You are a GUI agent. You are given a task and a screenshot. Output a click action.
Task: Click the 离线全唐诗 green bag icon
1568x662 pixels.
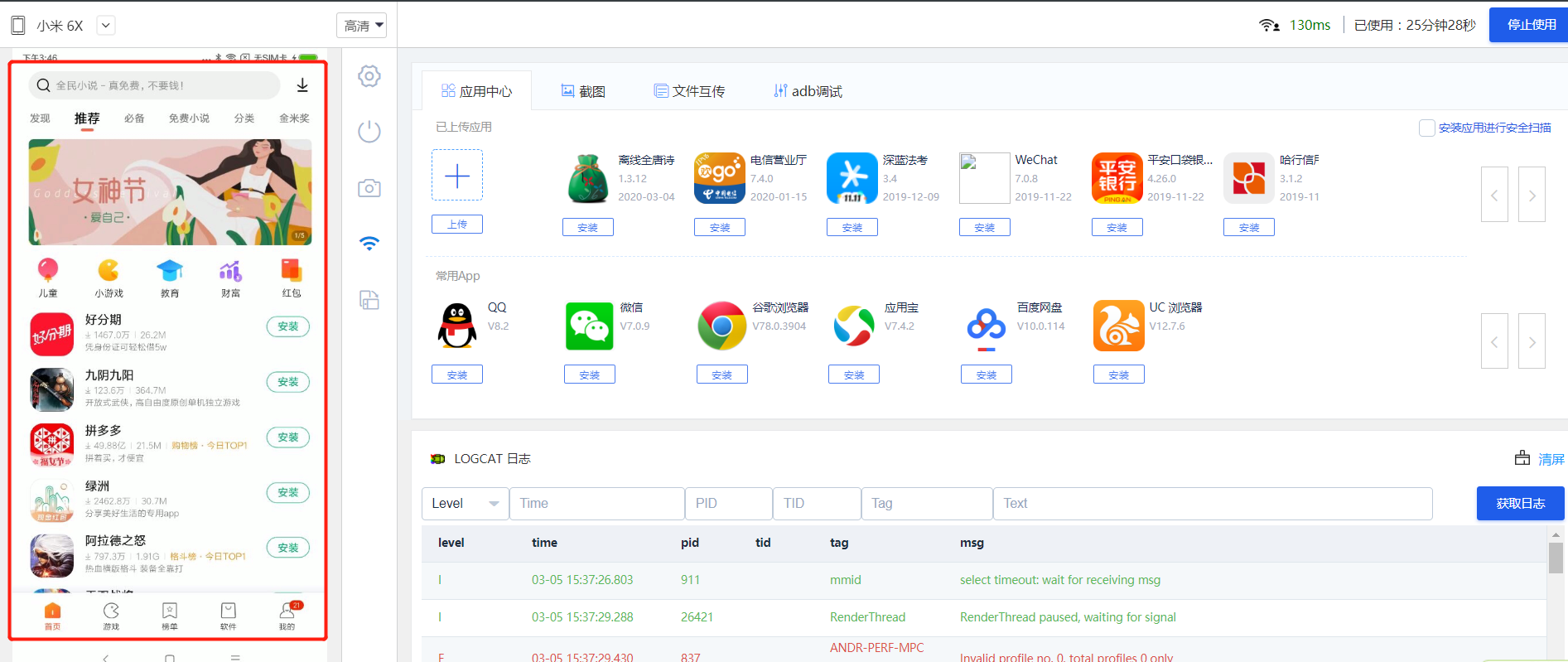tap(588, 178)
